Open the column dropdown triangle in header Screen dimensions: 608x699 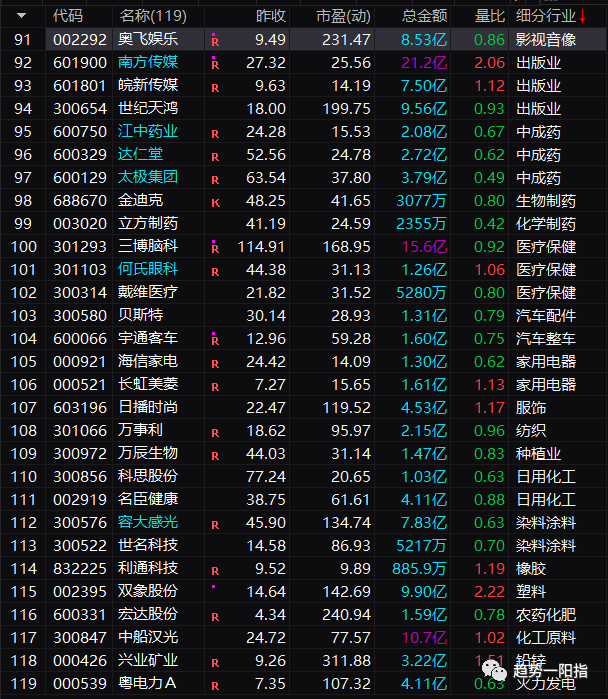21,16
